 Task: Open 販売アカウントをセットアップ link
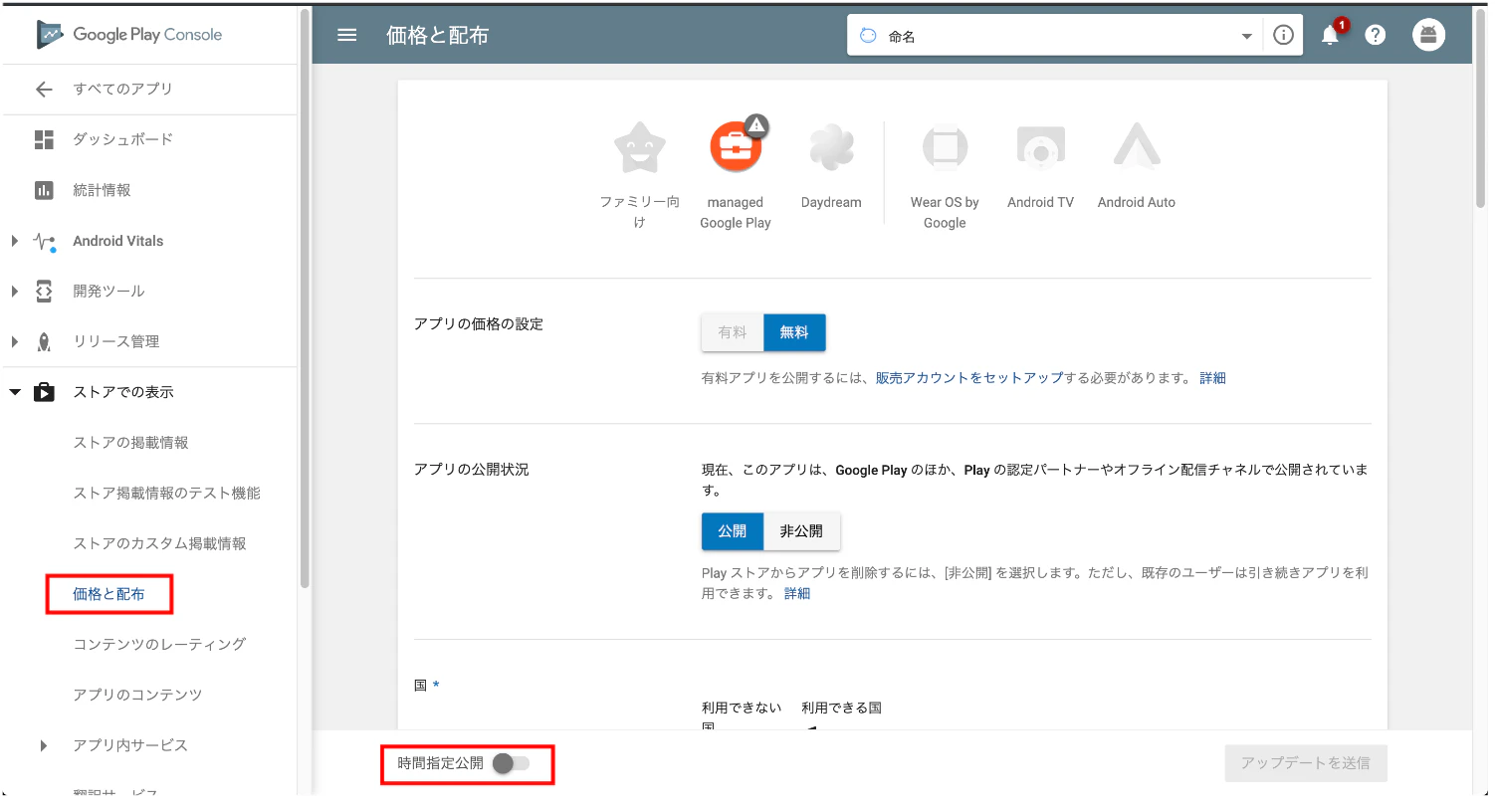pos(969,378)
